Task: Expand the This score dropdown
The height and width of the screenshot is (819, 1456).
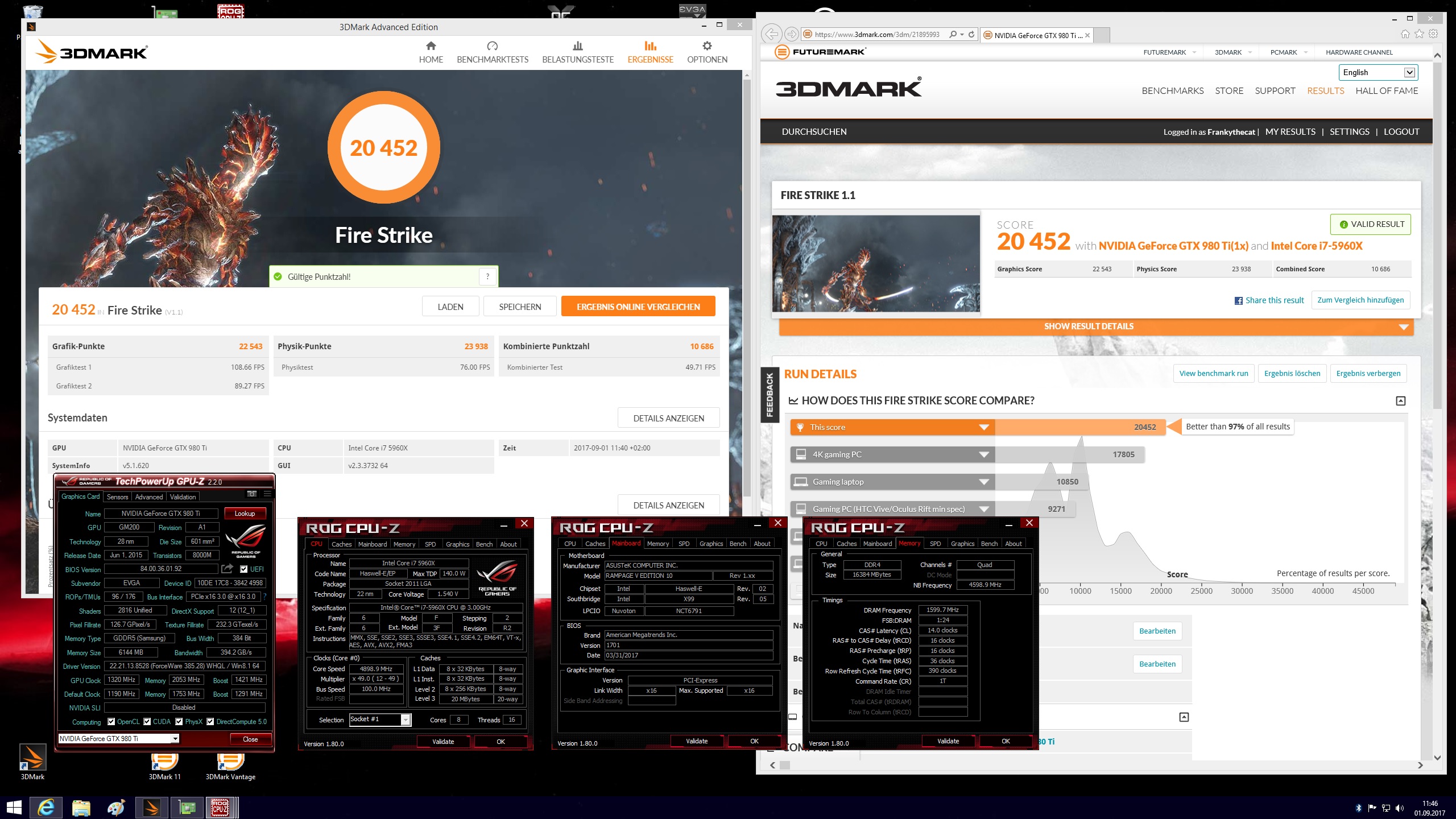Action: click(984, 427)
